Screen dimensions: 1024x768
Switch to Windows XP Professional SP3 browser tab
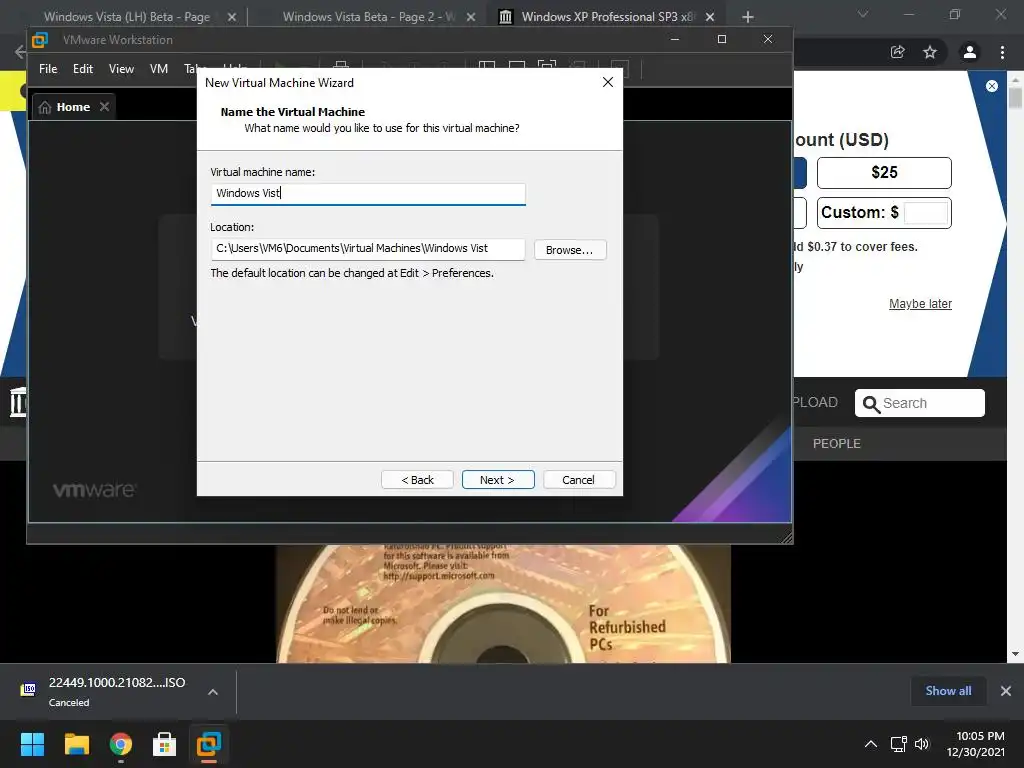click(607, 17)
